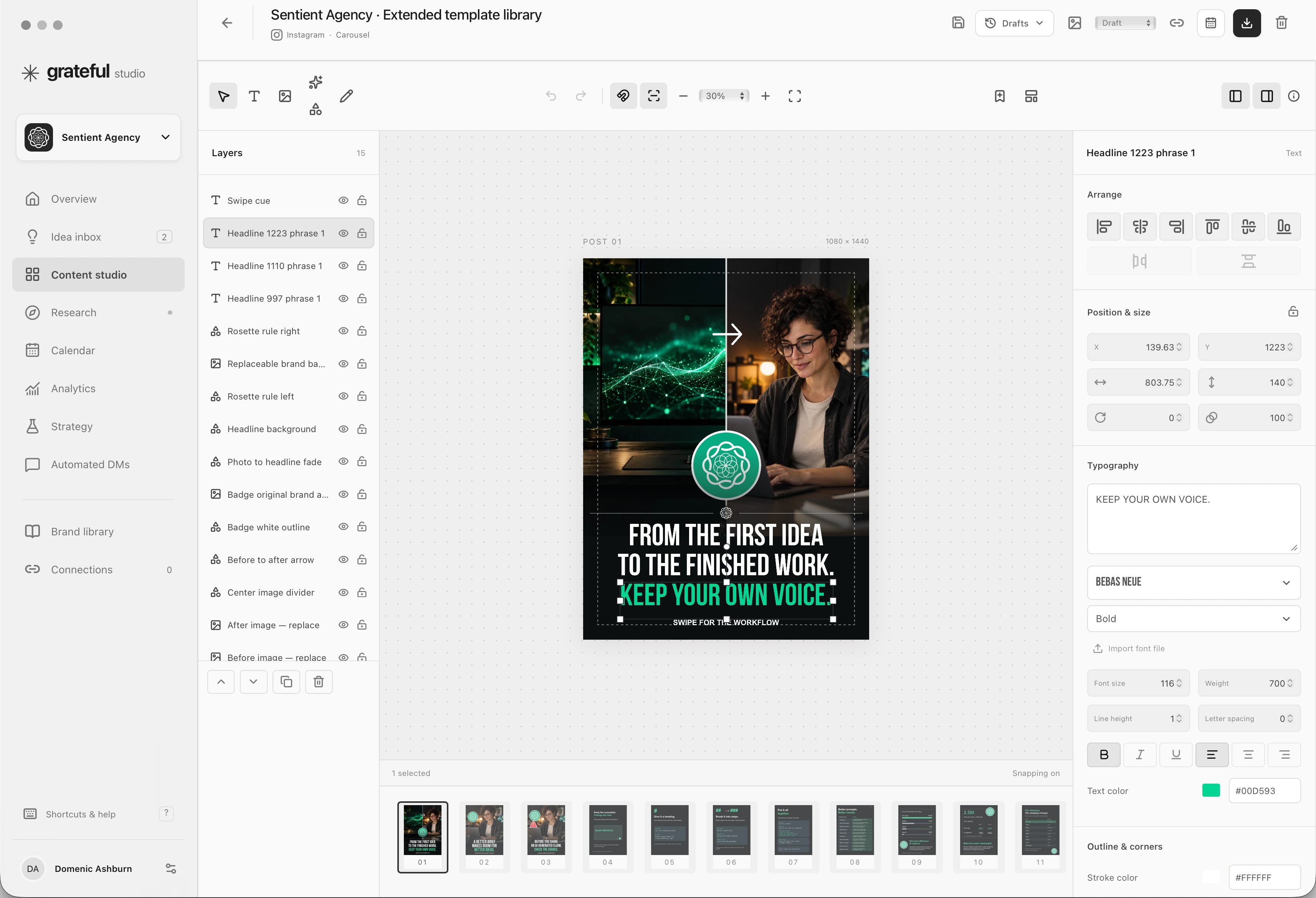Viewport: 1316px width, 898px height.
Task: Zoom out with the minus button
Action: pos(683,96)
